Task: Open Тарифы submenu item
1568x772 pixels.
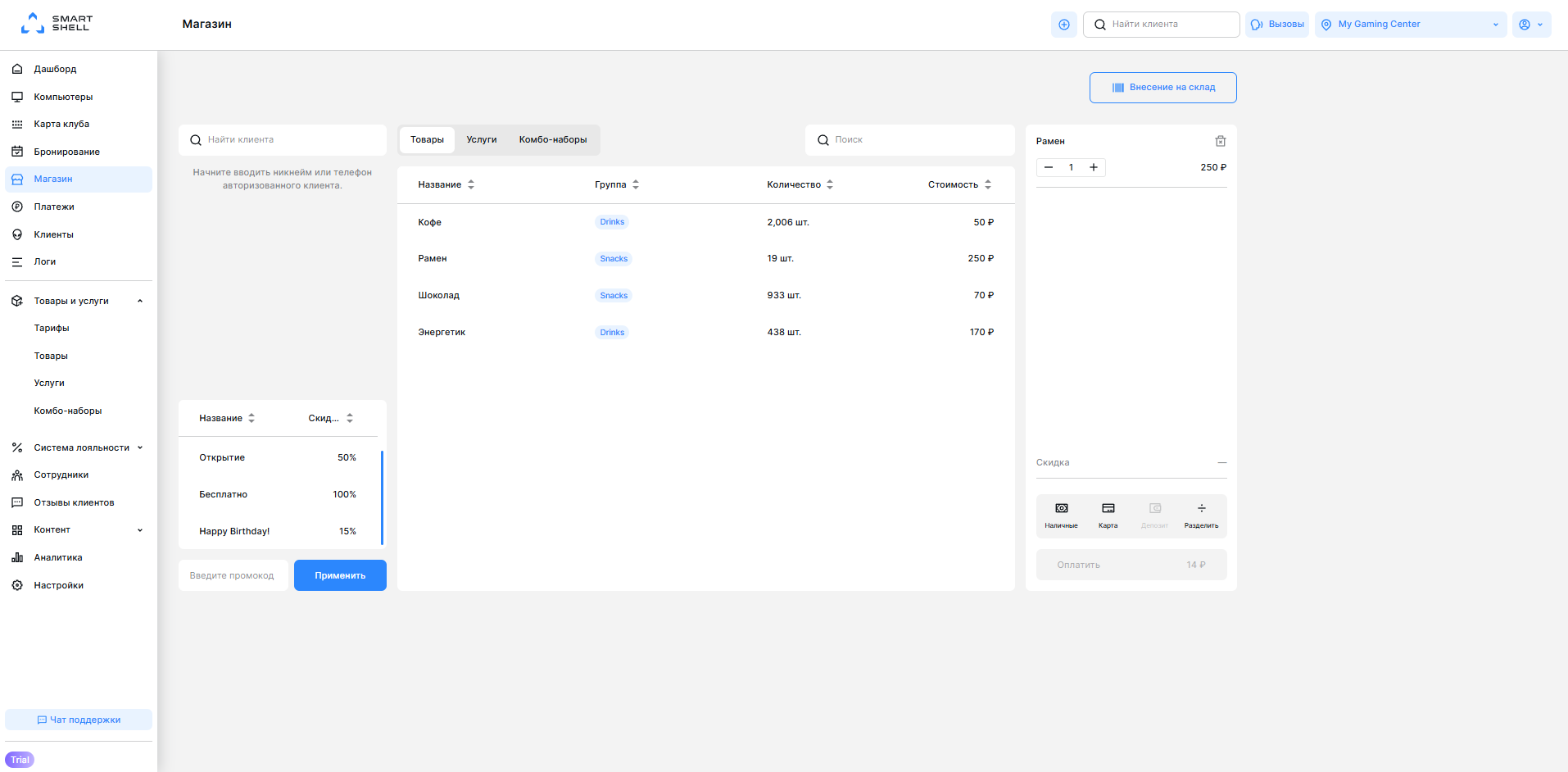Action: (x=52, y=328)
